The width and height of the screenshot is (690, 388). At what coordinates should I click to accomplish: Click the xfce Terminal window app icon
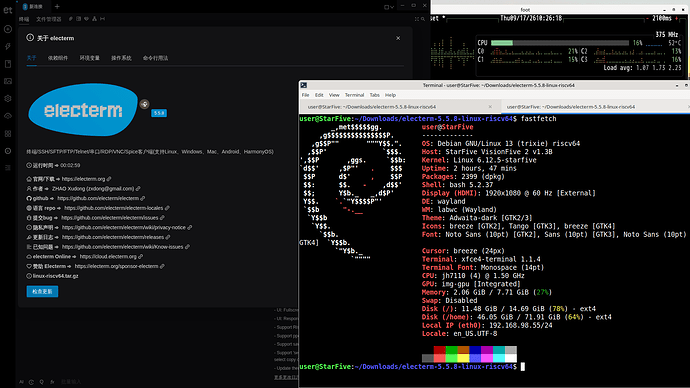tap(304, 85)
